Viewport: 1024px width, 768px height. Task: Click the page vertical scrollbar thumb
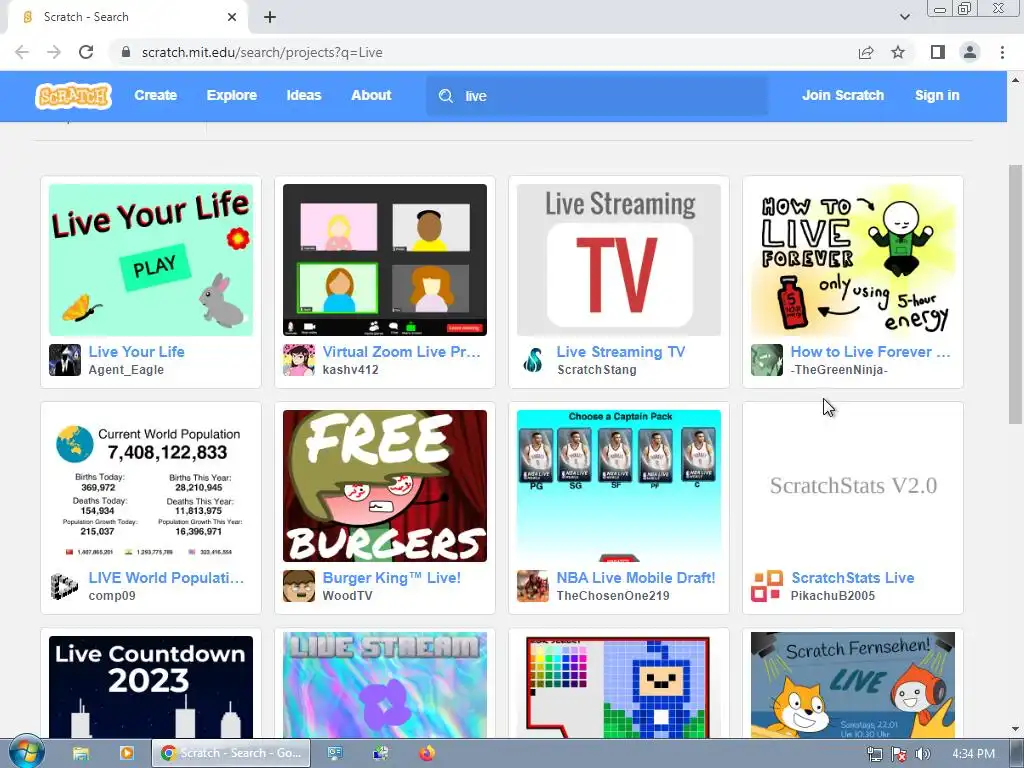1016,294
